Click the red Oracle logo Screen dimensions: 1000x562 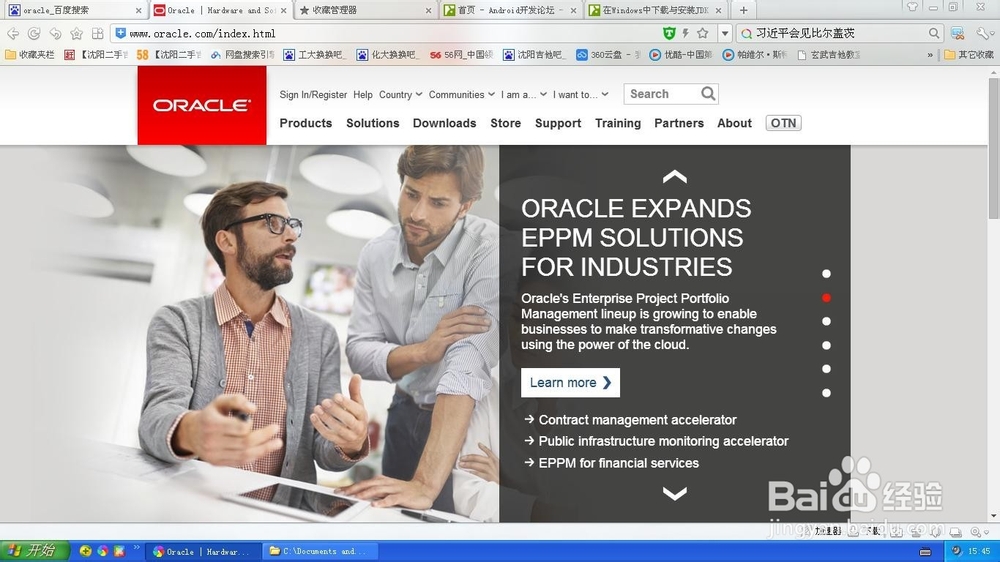(202, 105)
